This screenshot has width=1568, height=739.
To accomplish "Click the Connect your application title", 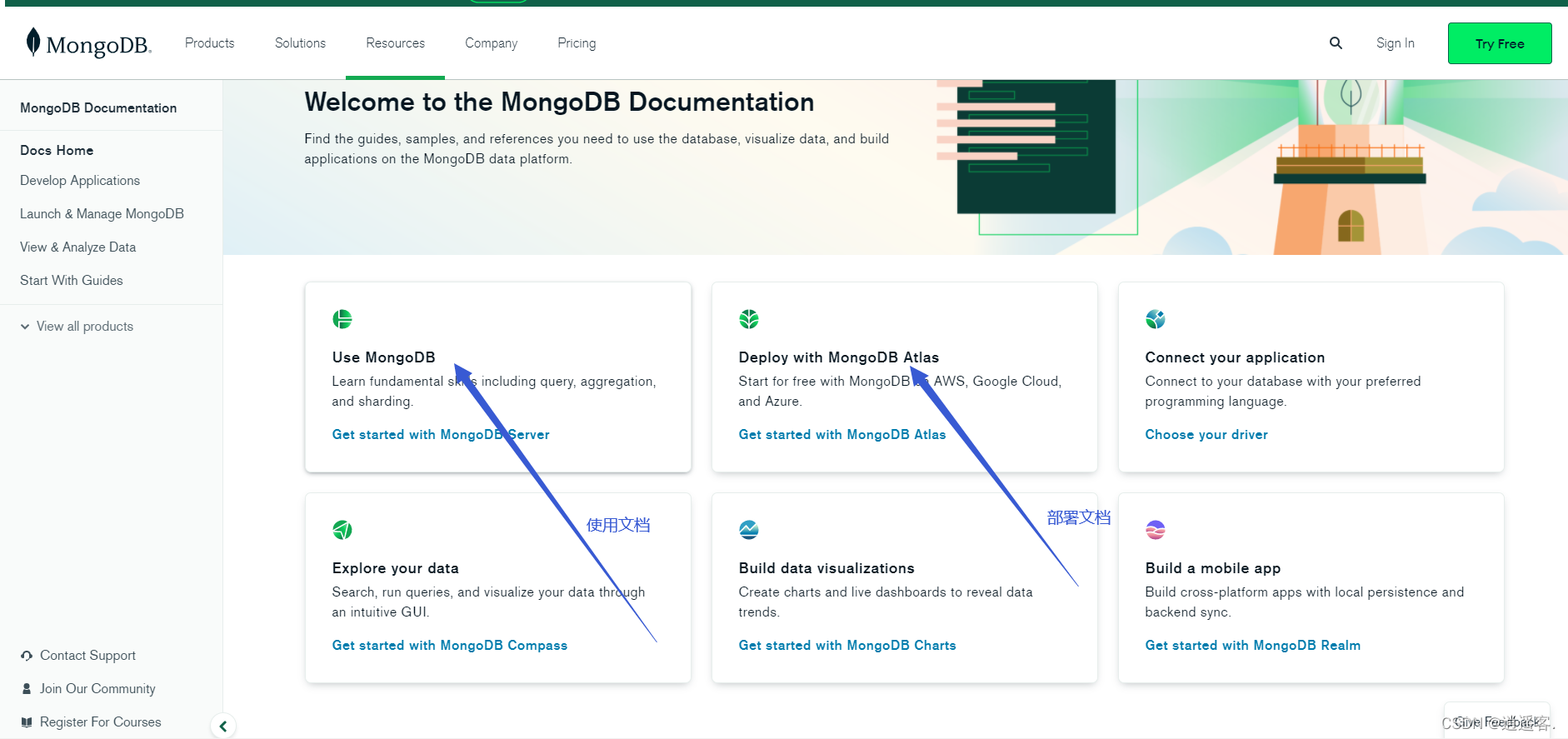I will [1235, 357].
